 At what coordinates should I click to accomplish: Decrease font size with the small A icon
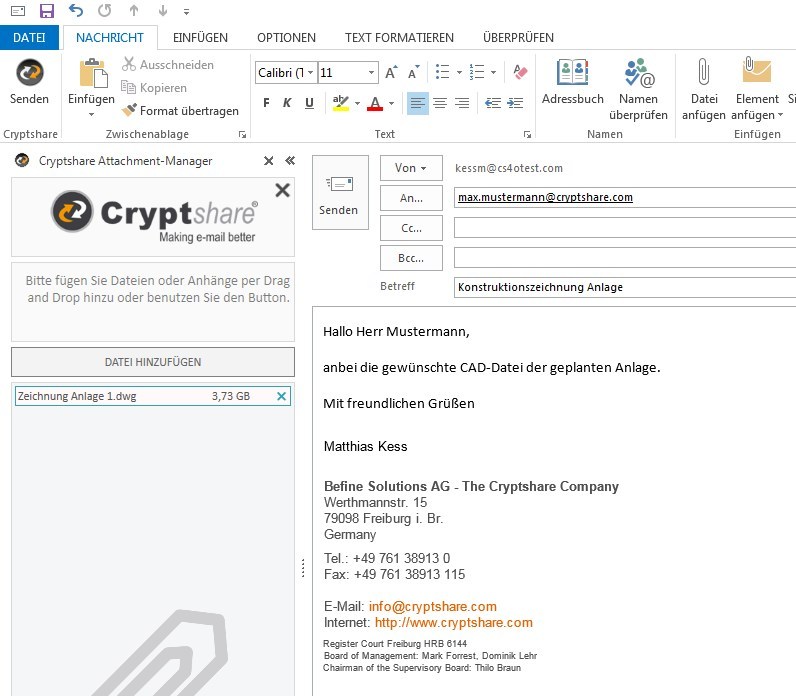pos(414,73)
